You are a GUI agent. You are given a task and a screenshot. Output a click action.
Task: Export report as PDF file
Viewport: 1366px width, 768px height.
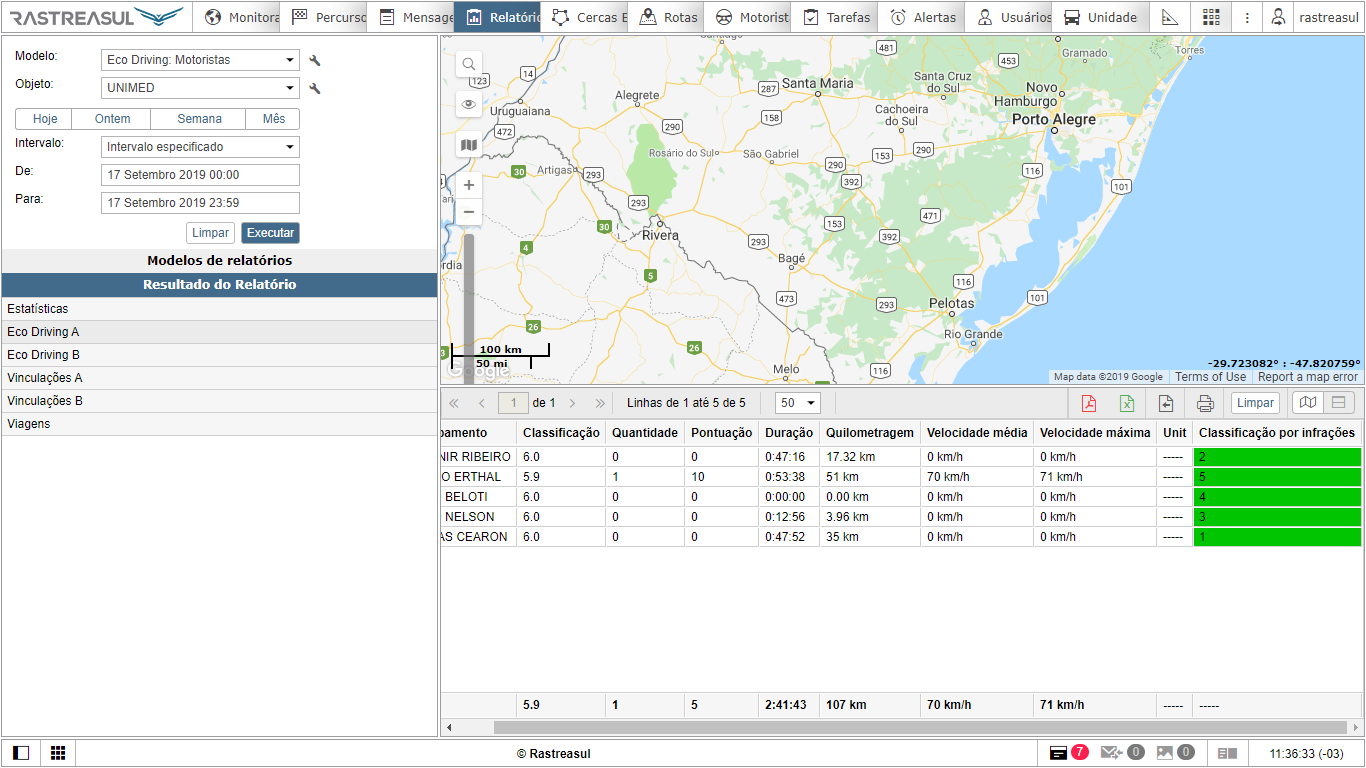1089,403
